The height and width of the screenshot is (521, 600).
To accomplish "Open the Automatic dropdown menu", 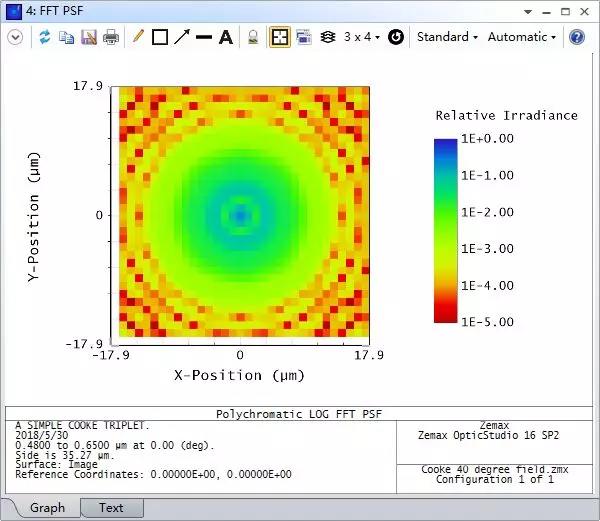I will click(x=522, y=37).
